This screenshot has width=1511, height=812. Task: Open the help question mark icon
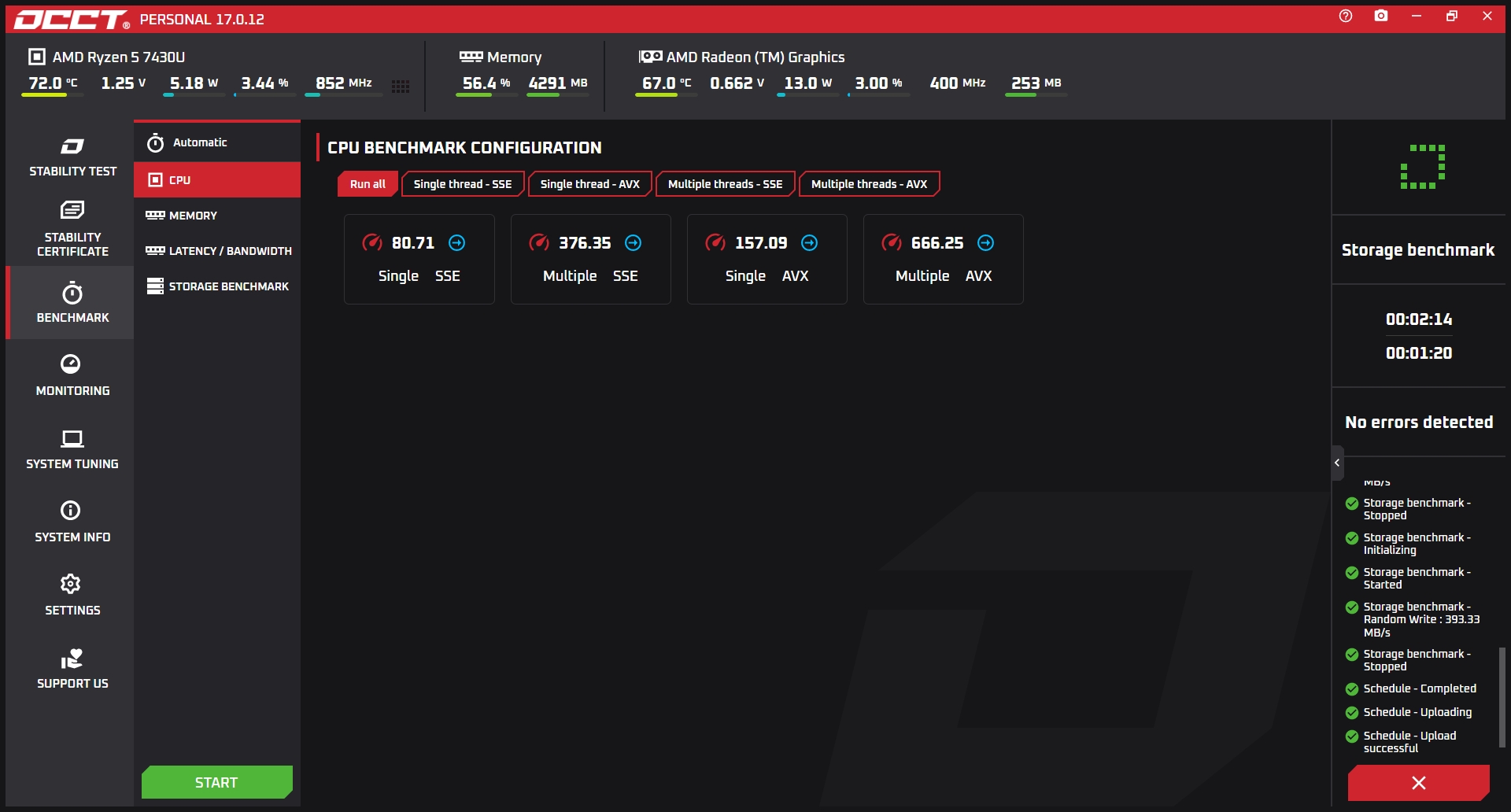pos(1346,16)
